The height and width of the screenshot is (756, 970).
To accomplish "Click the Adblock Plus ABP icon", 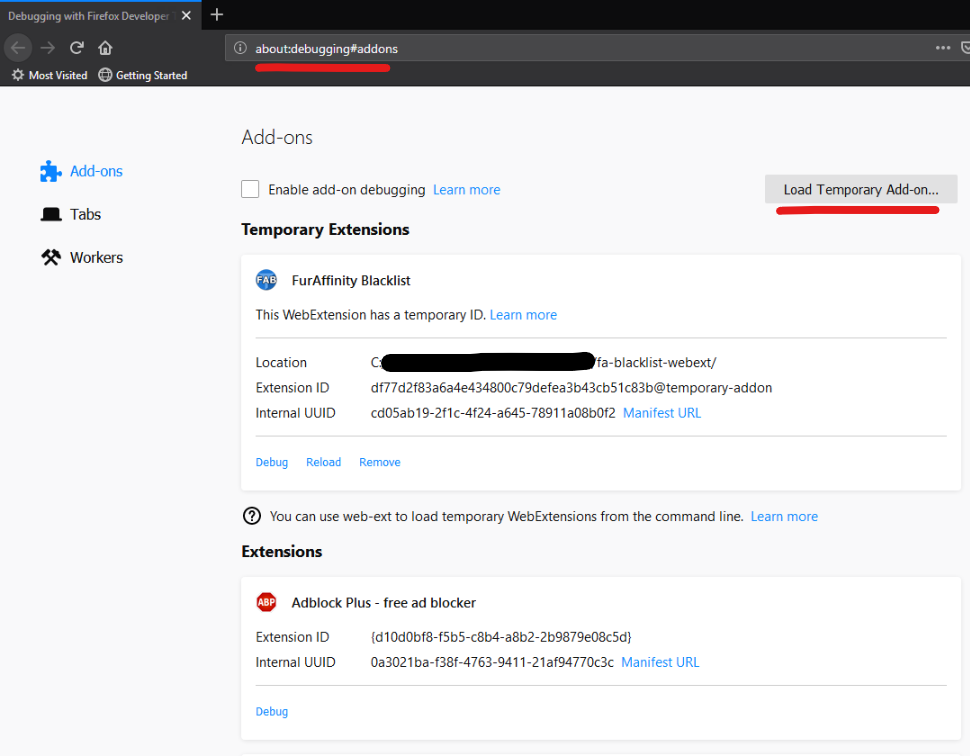I will tap(266, 602).
